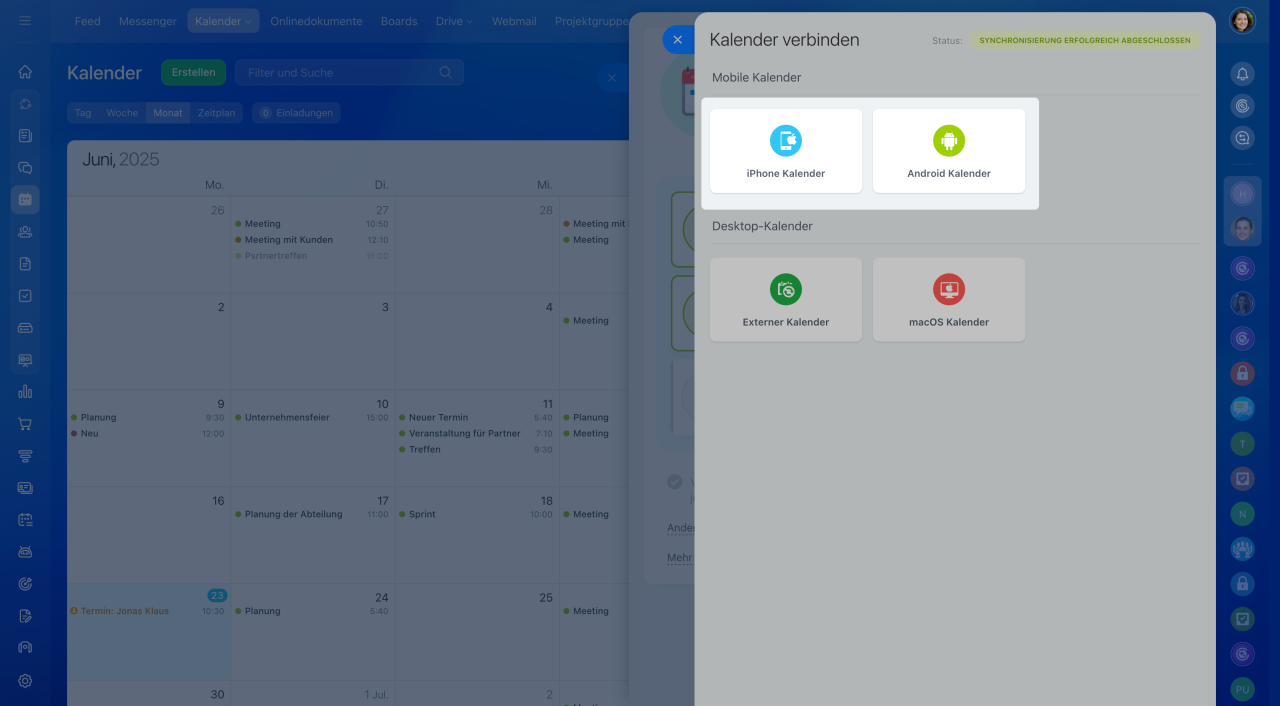Go to the home icon in left sidebar

25,72
